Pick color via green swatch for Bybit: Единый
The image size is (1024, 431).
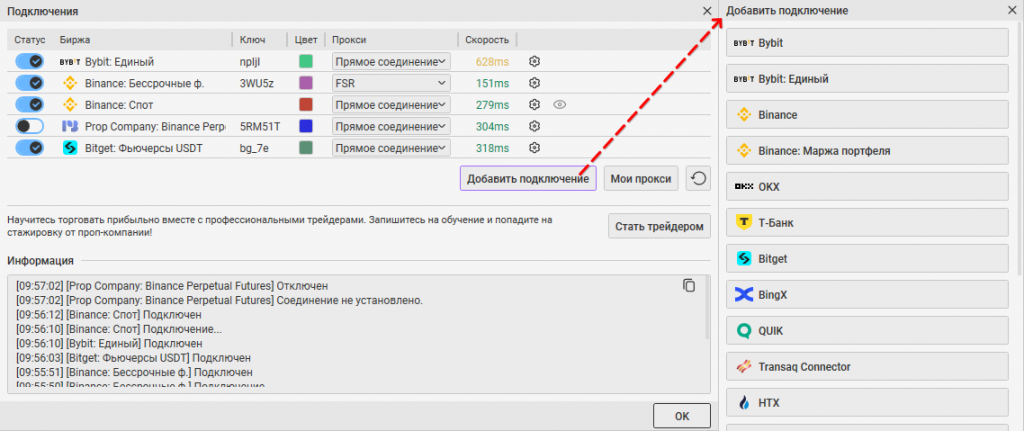[x=306, y=61]
